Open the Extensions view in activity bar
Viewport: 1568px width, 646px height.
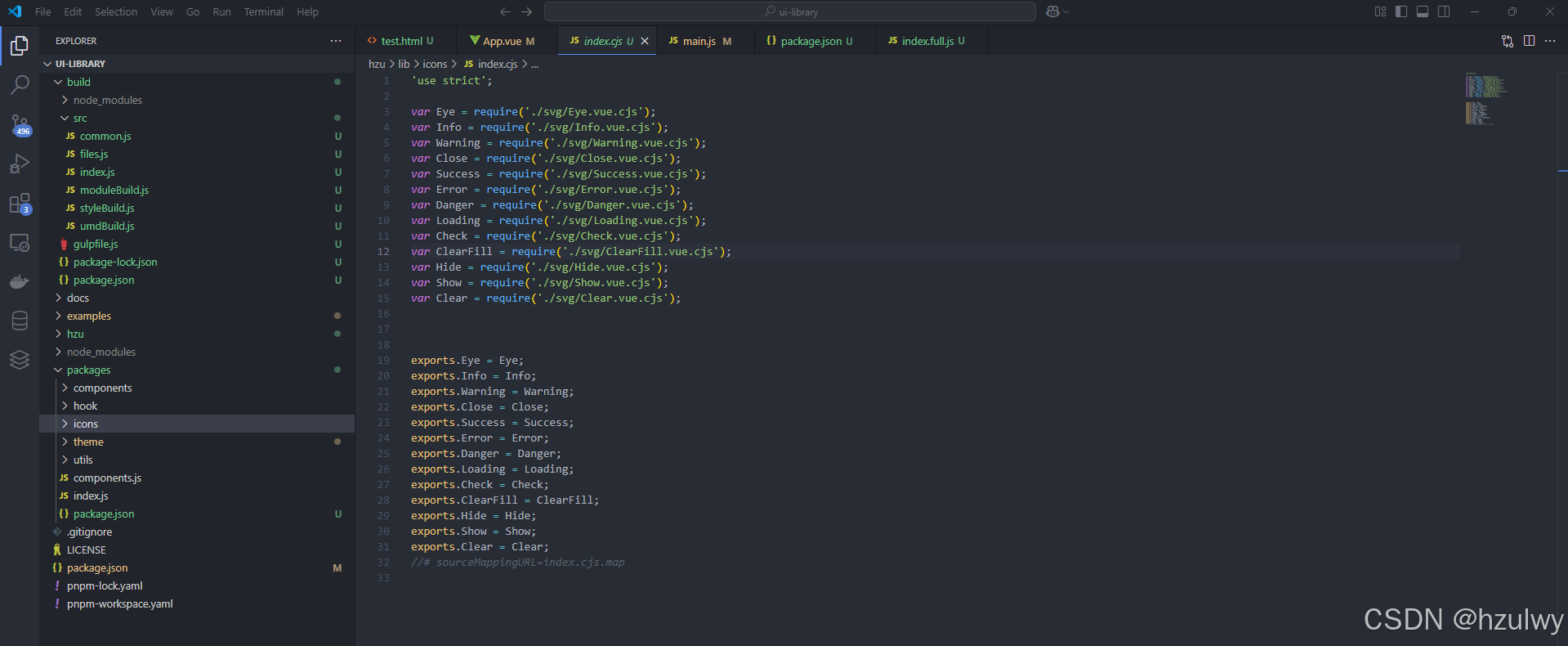coord(20,203)
